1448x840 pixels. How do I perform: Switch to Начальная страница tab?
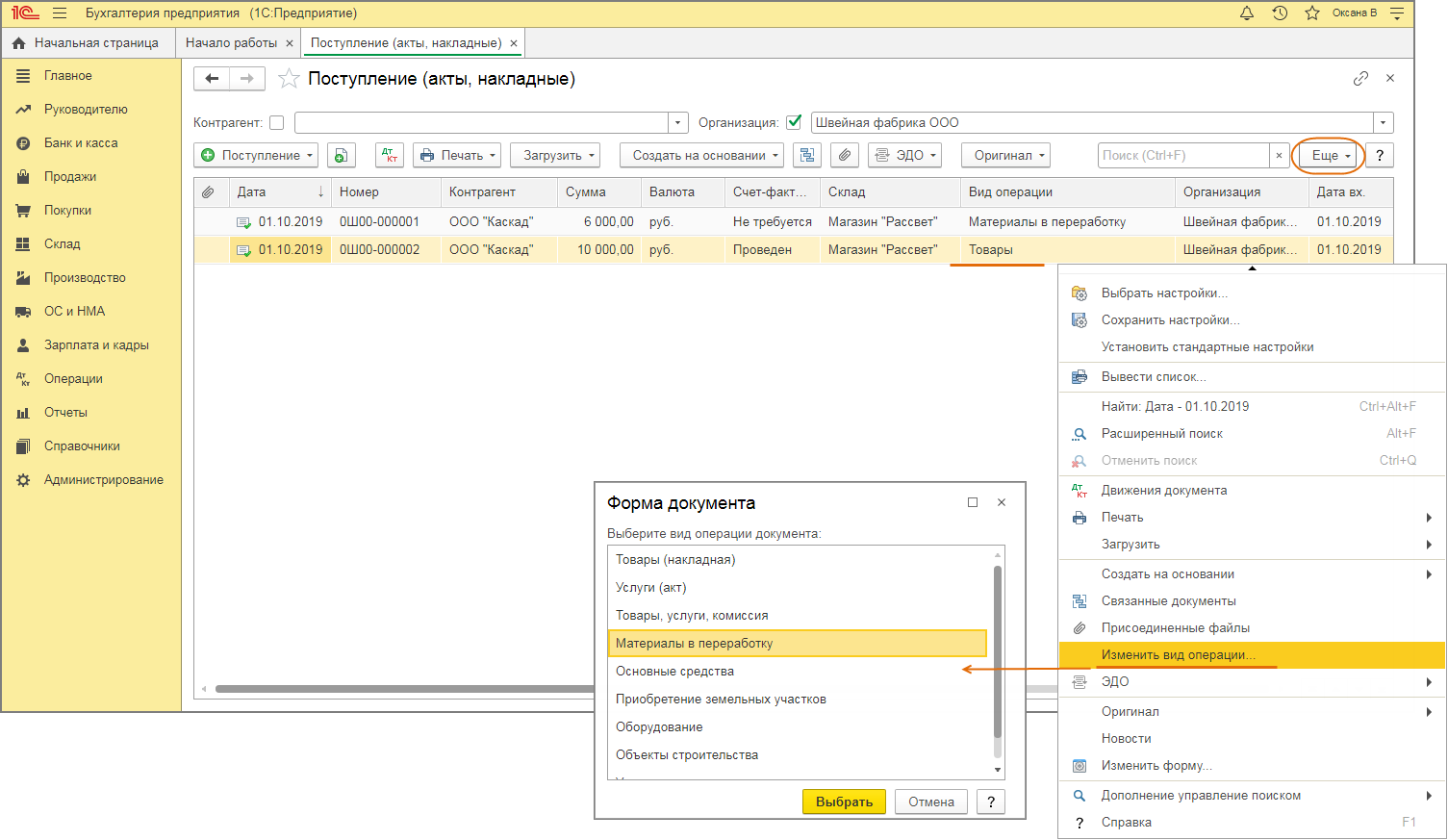click(x=88, y=42)
